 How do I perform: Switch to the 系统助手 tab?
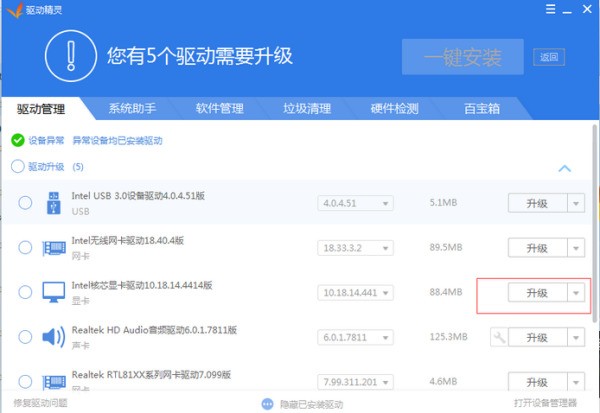tap(132, 109)
